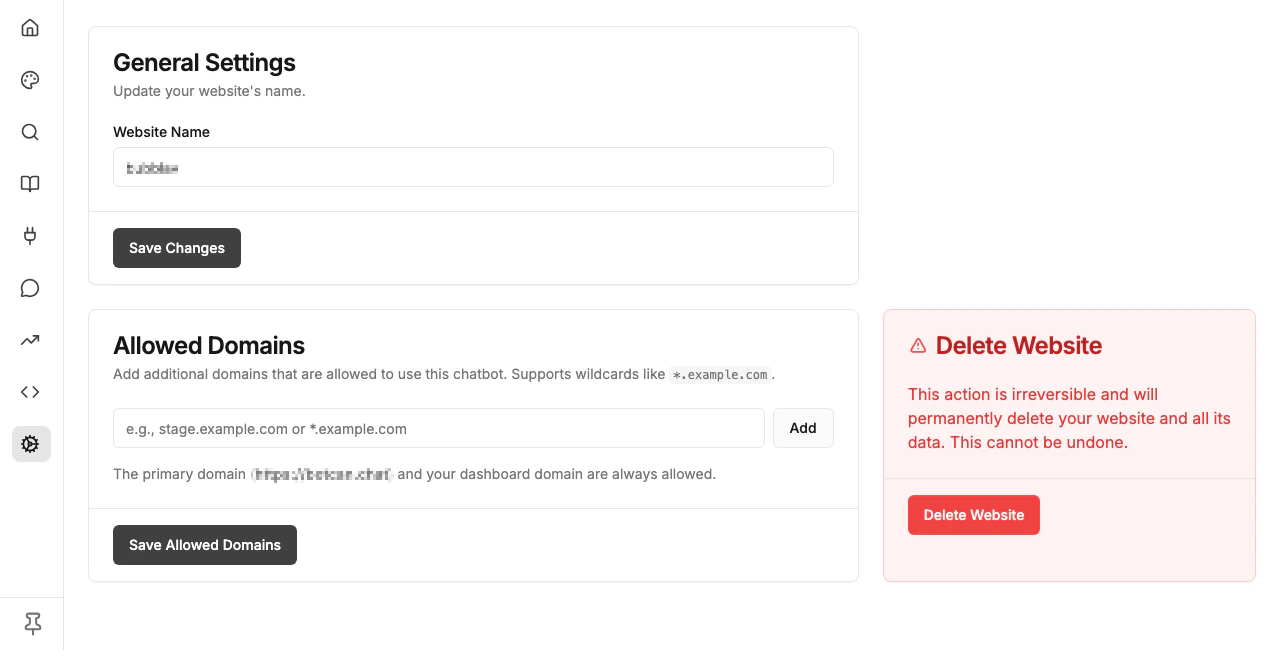The image size is (1280, 658).
Task: Click Save Allowed Domains
Action: click(204, 545)
